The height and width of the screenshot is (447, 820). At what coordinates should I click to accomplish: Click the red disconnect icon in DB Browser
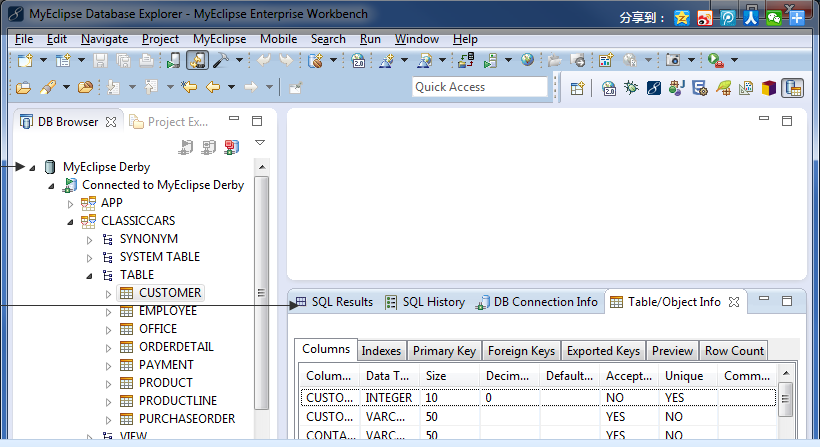point(231,147)
